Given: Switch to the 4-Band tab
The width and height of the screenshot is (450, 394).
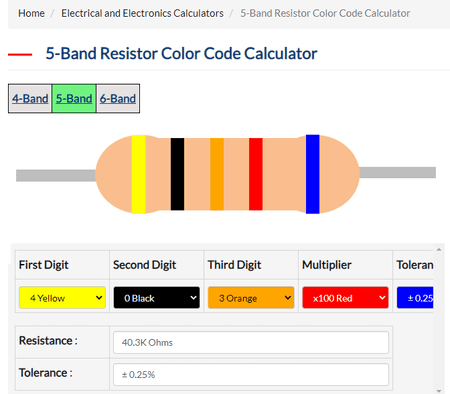Looking at the screenshot, I should tap(30, 99).
